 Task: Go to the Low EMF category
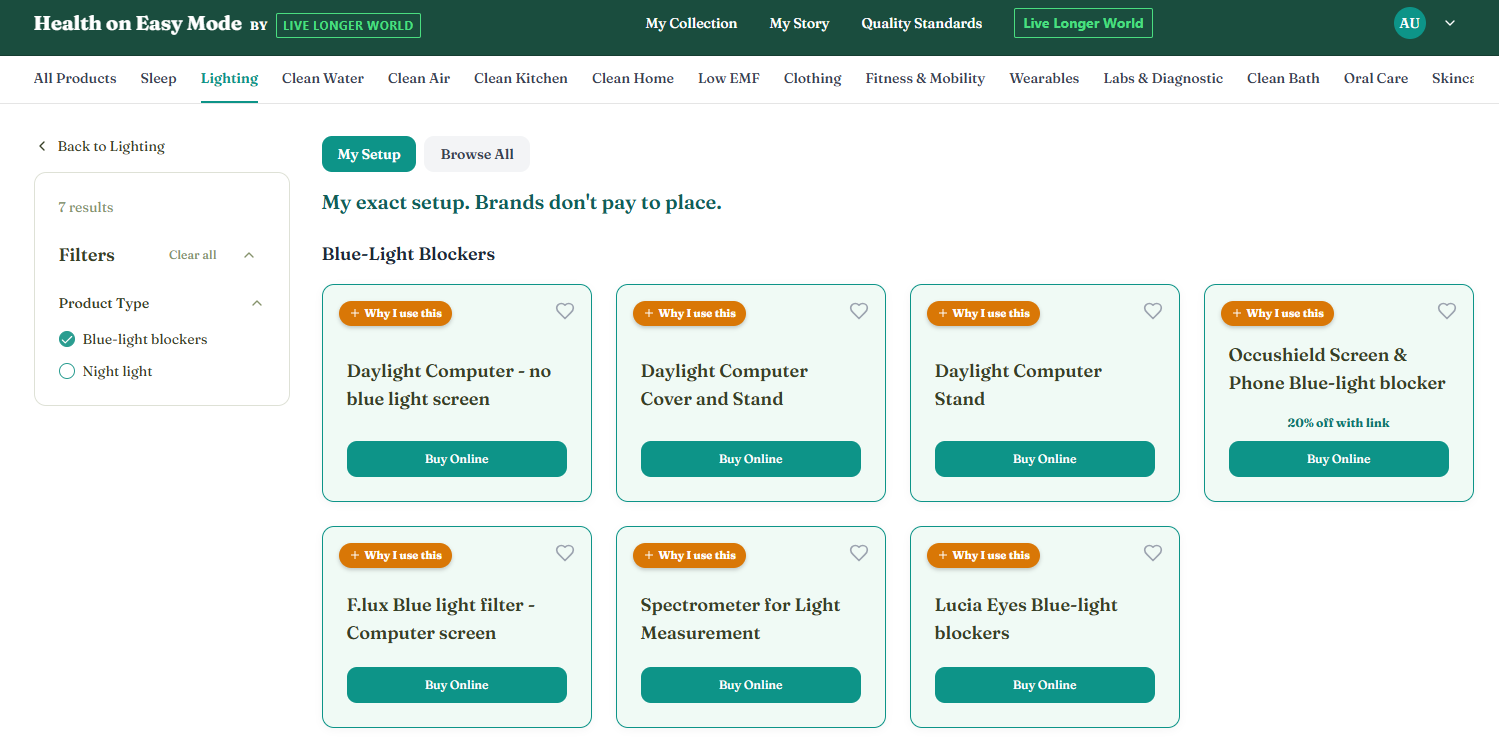729,78
